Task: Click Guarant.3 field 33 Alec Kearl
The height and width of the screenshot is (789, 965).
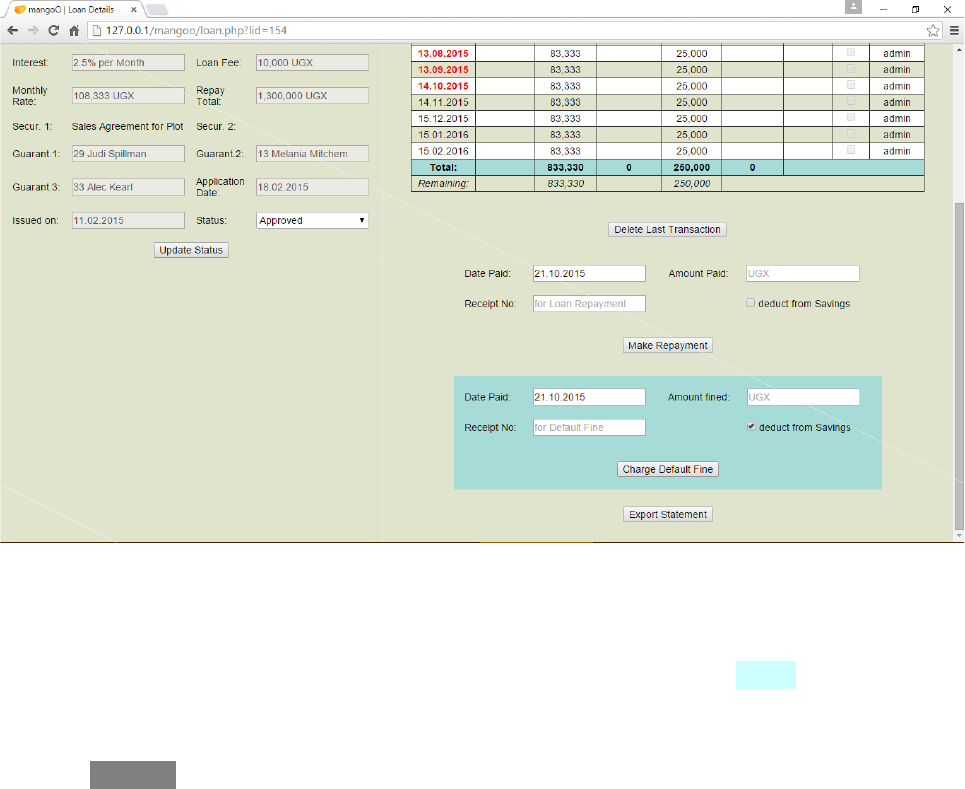Action: [128, 186]
